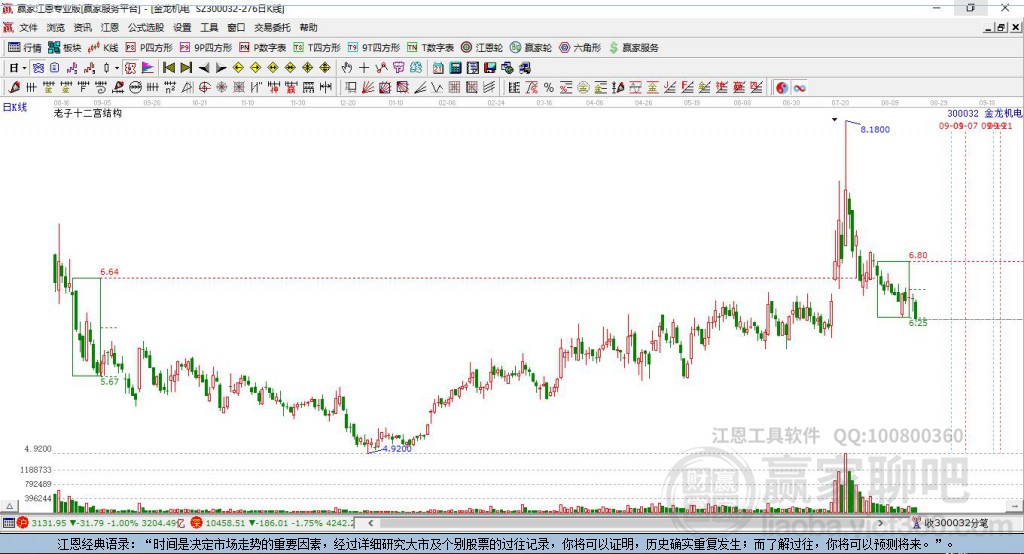This screenshot has width=1024, height=554.
Task: Open the P四方形 tool
Action: (149, 48)
